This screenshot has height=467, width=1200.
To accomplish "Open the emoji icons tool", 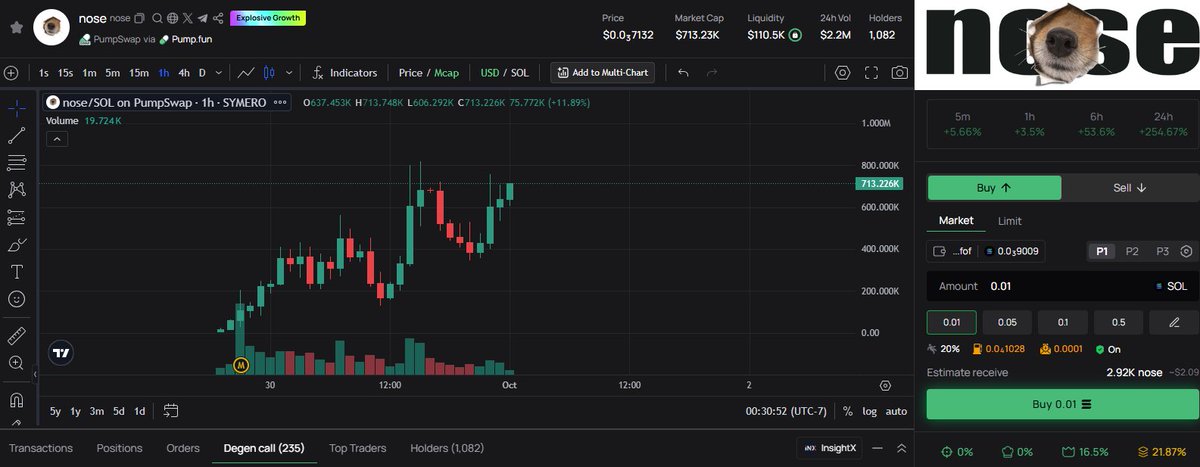I will (17, 299).
